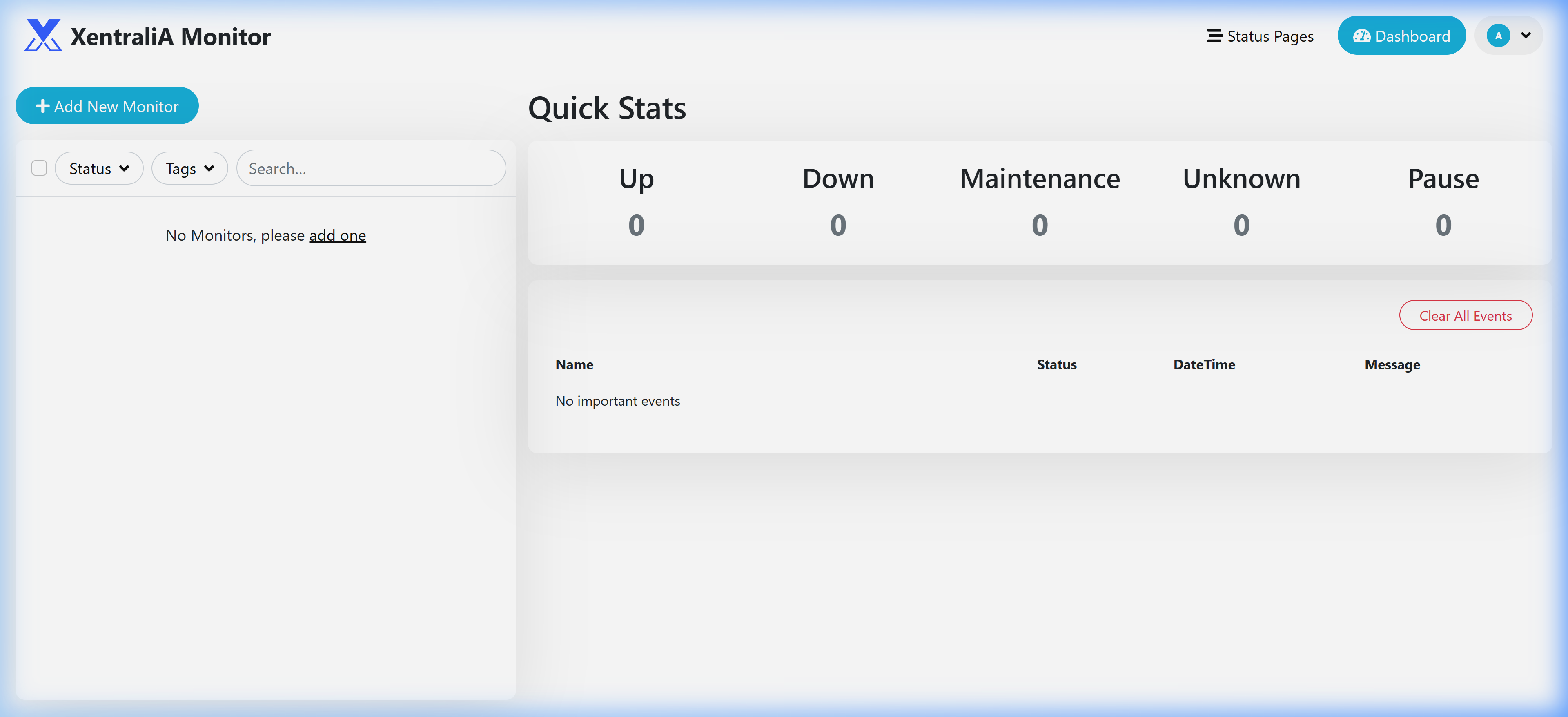Go to Status Pages
Viewport: 1568px width, 717px height.
click(x=1270, y=36)
